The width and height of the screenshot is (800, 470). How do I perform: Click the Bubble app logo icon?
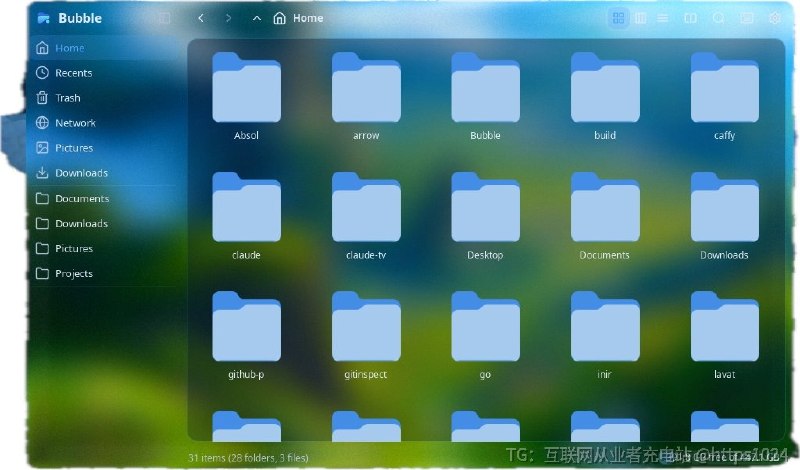pos(43,18)
